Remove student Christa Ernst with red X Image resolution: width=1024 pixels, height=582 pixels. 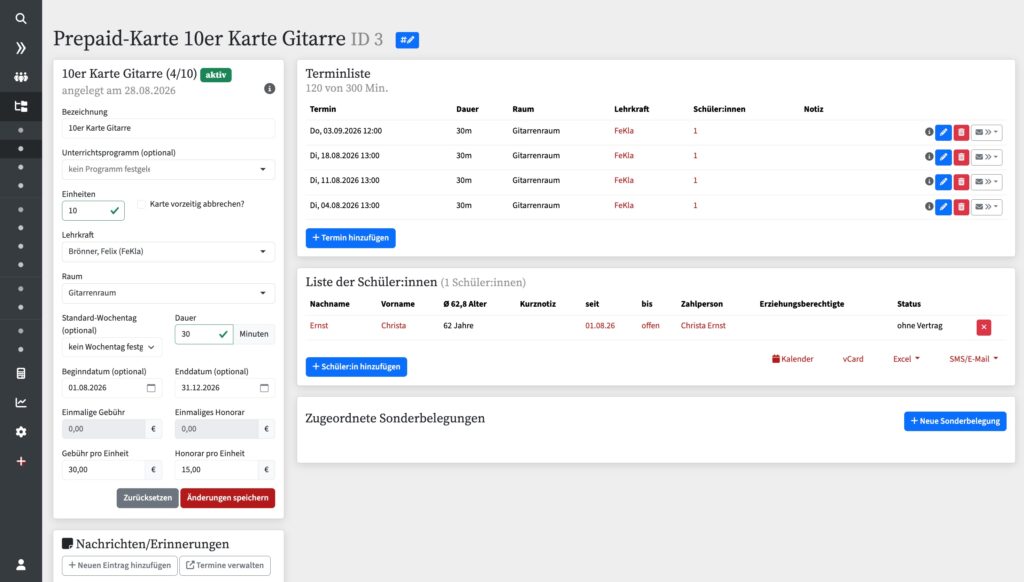984,327
